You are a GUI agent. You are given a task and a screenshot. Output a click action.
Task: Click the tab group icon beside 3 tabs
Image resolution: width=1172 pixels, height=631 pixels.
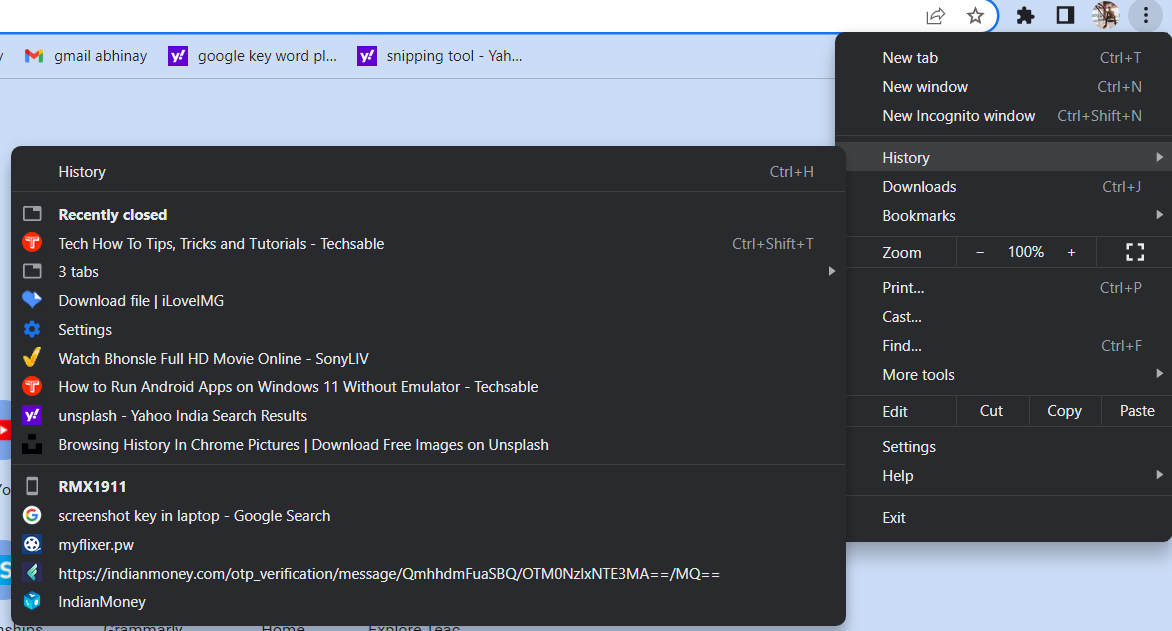click(32, 271)
